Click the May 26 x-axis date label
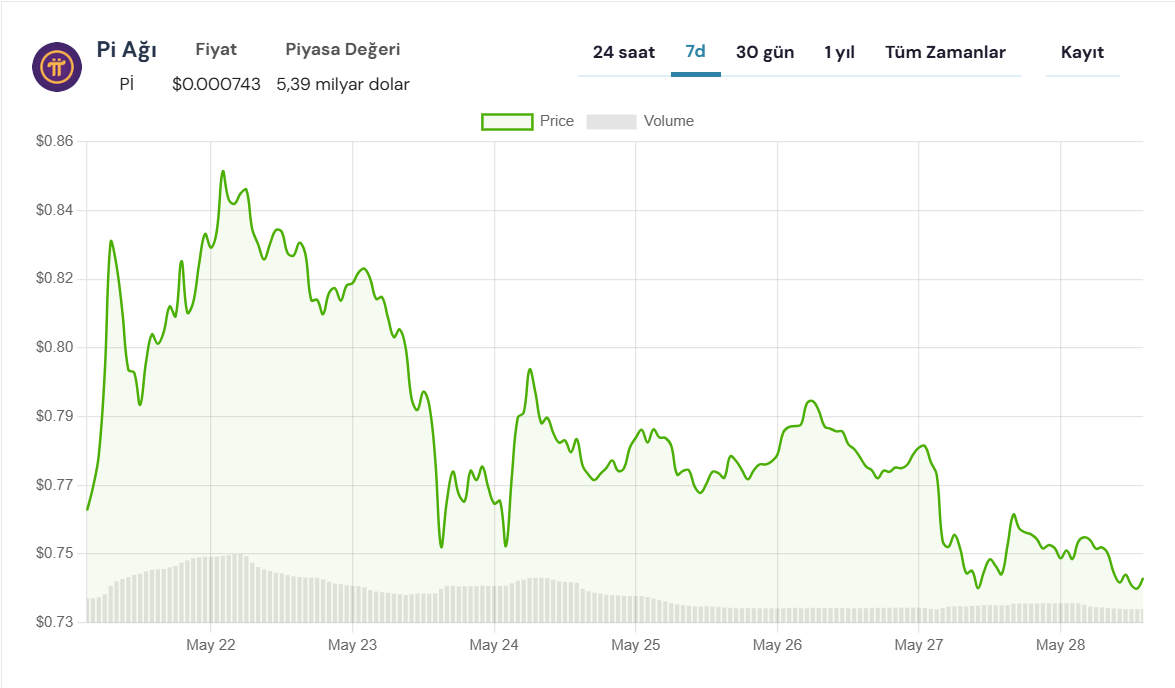1175x688 pixels. point(777,645)
